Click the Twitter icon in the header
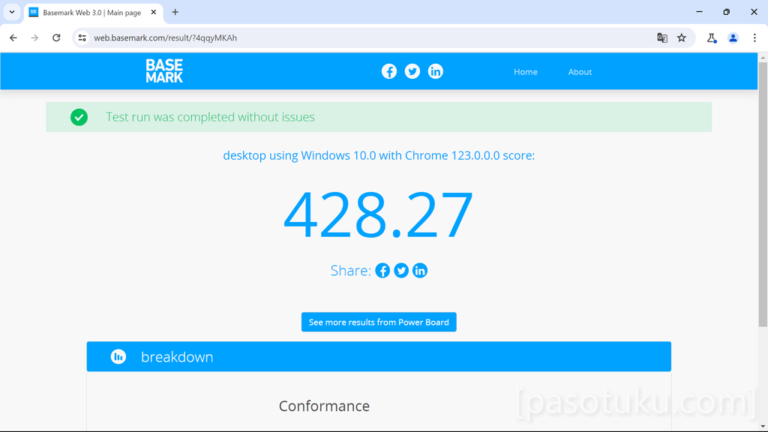Image resolution: width=768 pixels, height=432 pixels. (x=412, y=71)
